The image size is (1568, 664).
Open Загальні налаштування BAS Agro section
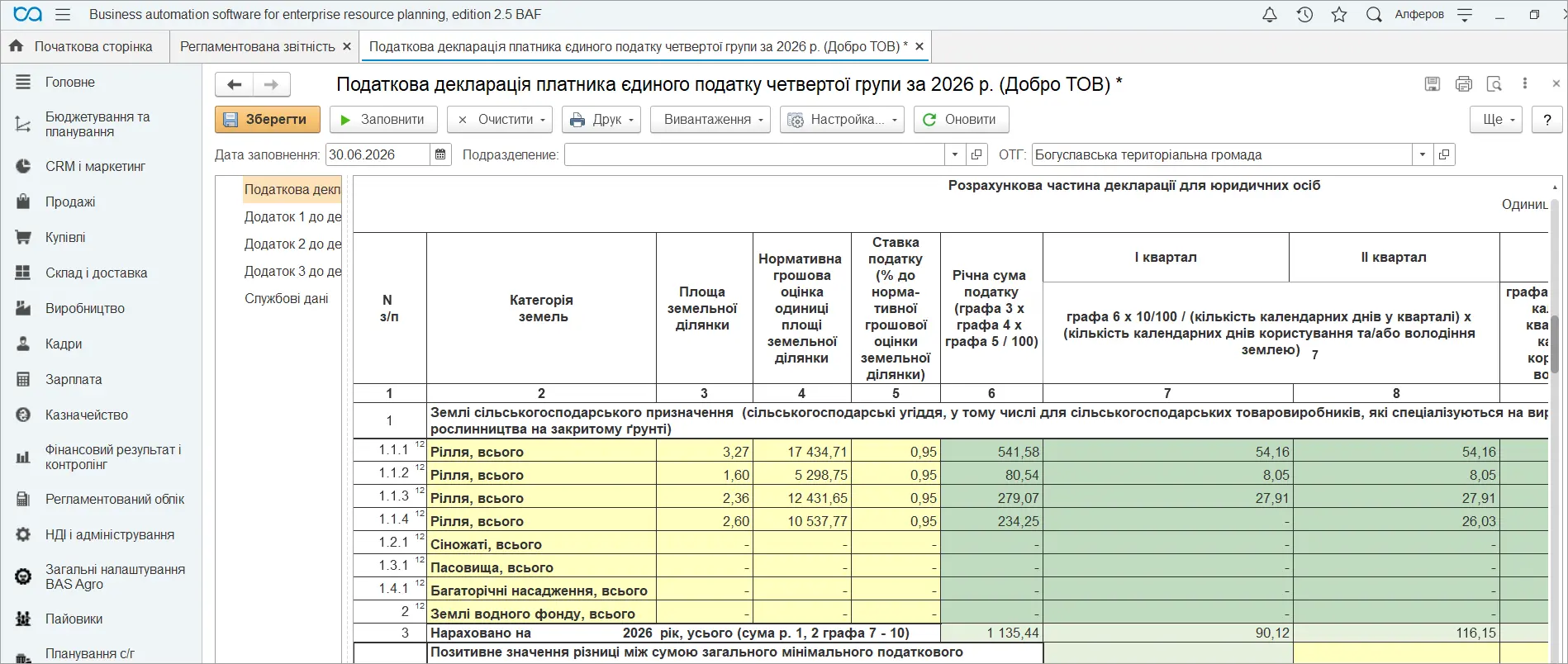click(115, 576)
